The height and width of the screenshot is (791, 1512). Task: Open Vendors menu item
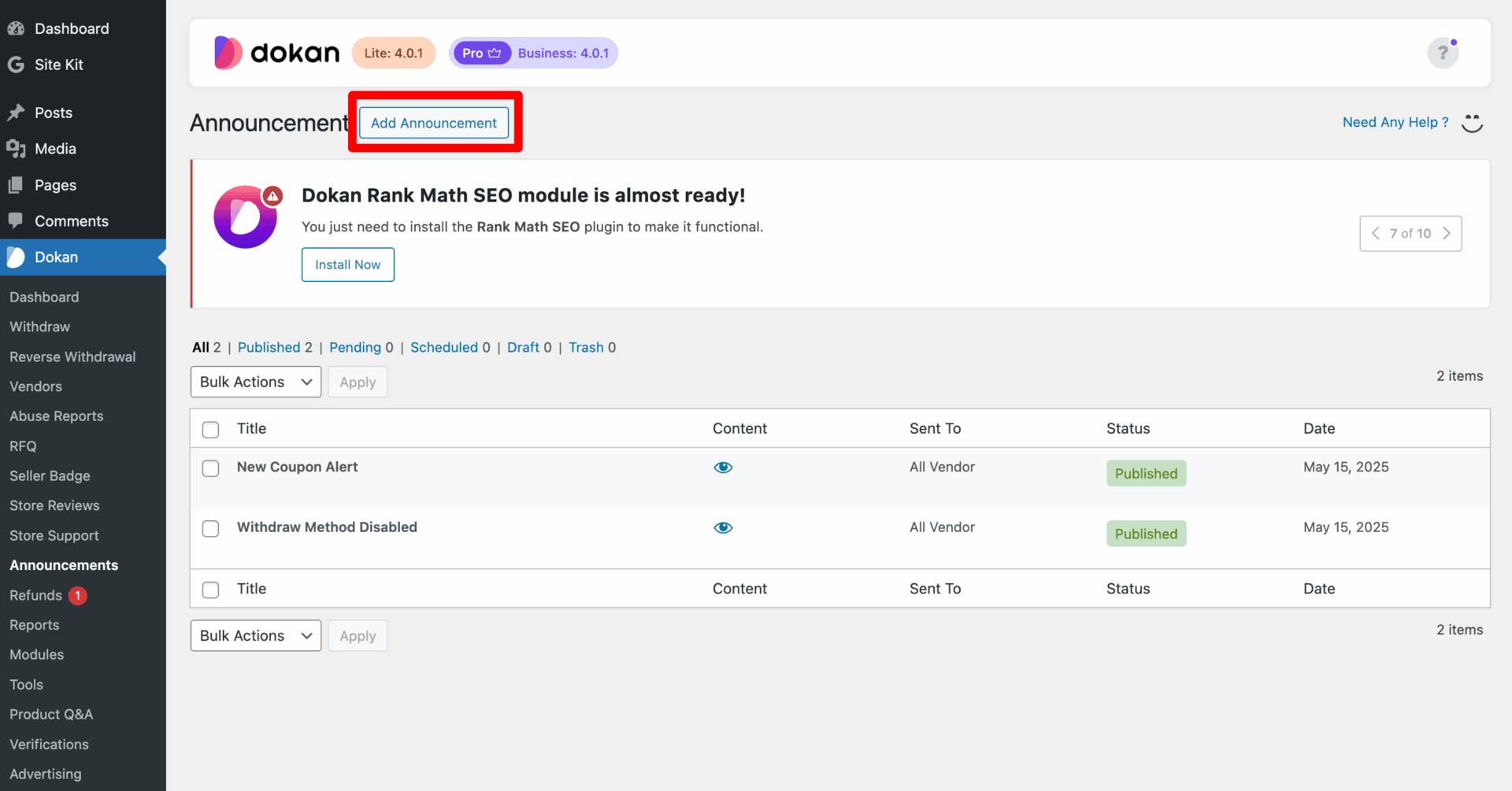coord(35,386)
